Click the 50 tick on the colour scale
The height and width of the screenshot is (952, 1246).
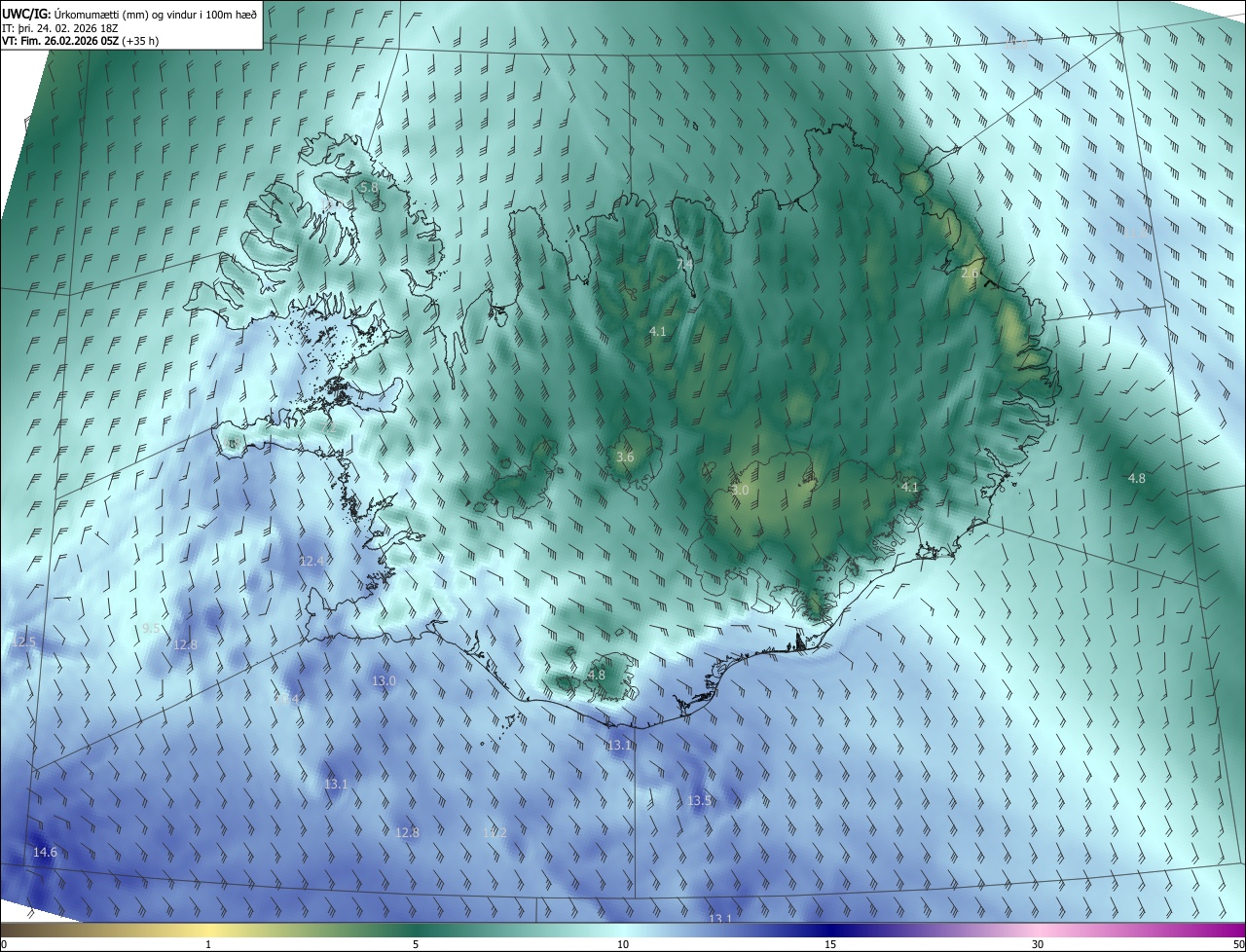coord(1238,944)
